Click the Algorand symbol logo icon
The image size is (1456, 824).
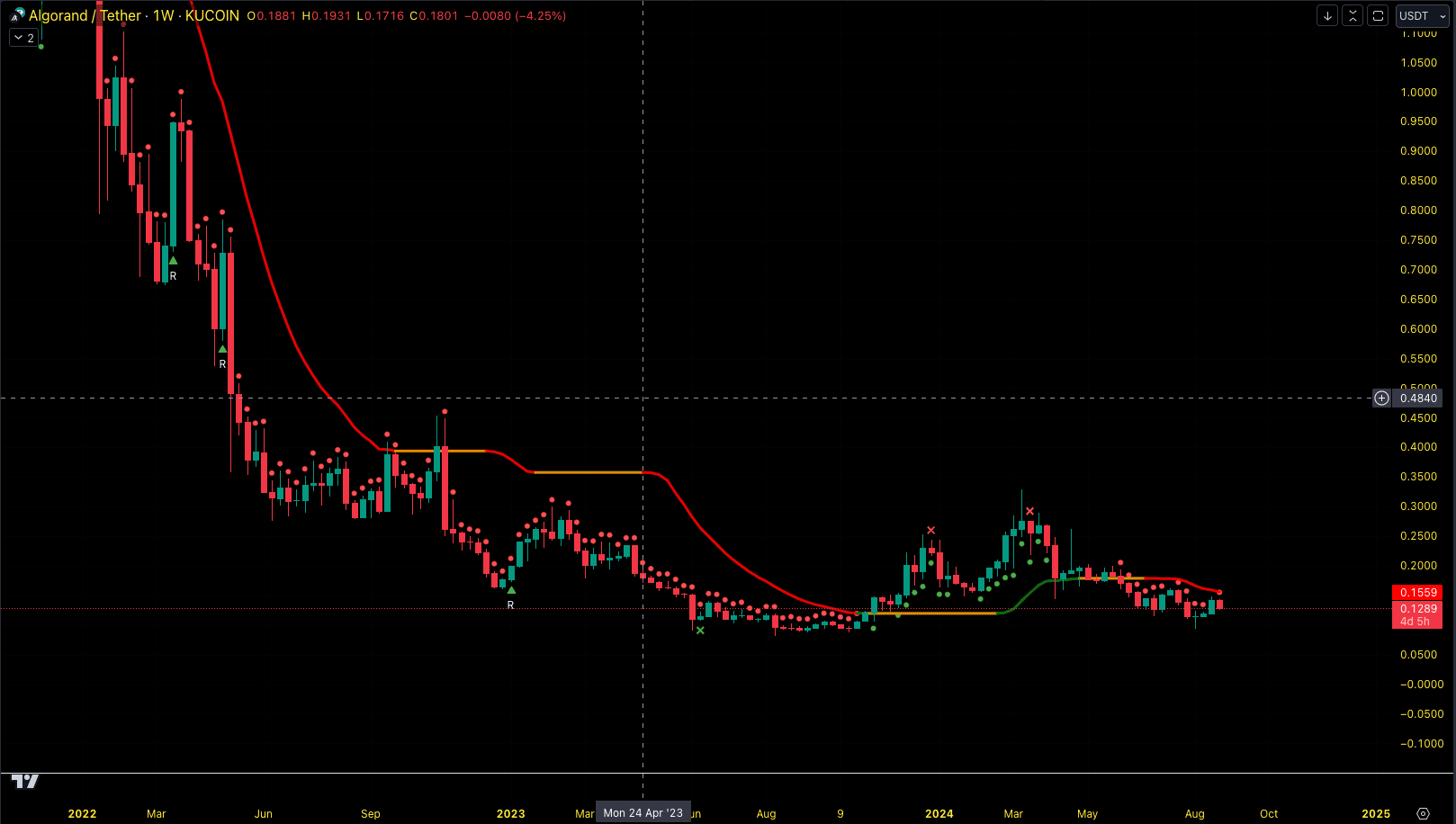point(17,15)
